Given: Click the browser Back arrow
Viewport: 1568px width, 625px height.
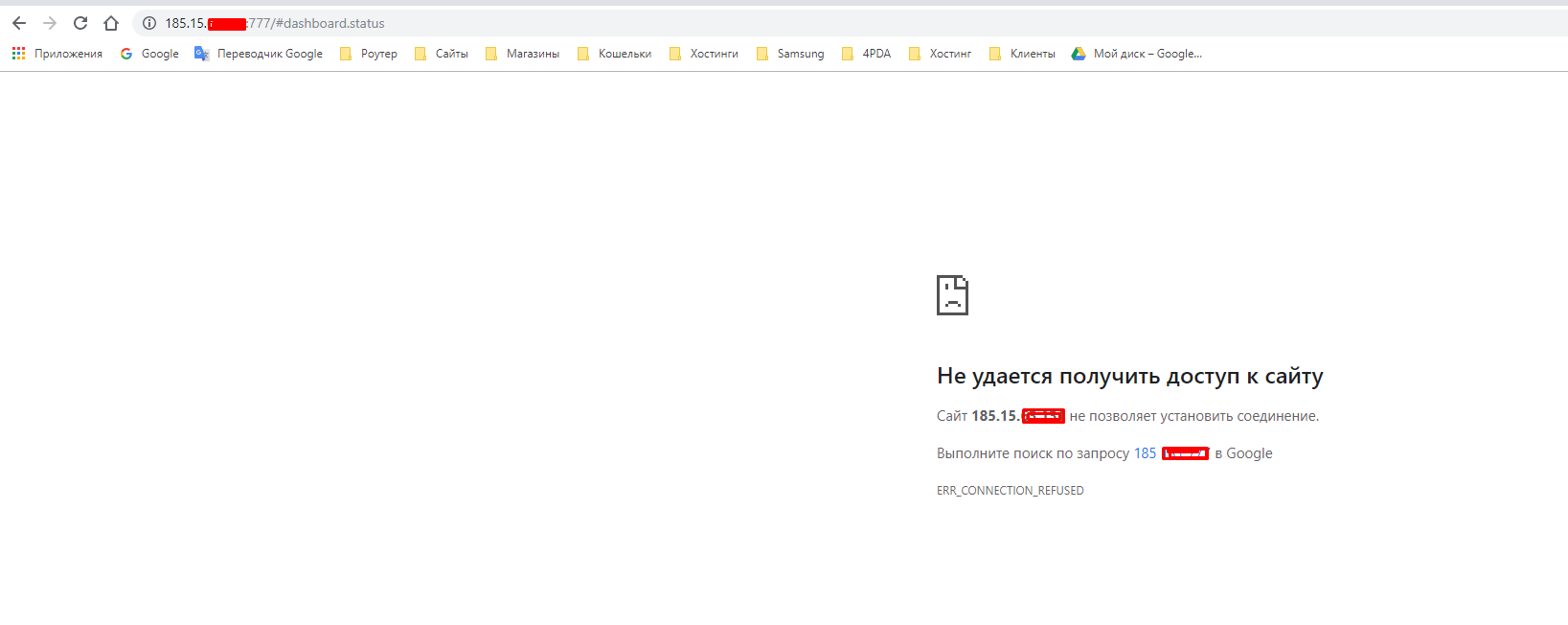Looking at the screenshot, I should 19,23.
